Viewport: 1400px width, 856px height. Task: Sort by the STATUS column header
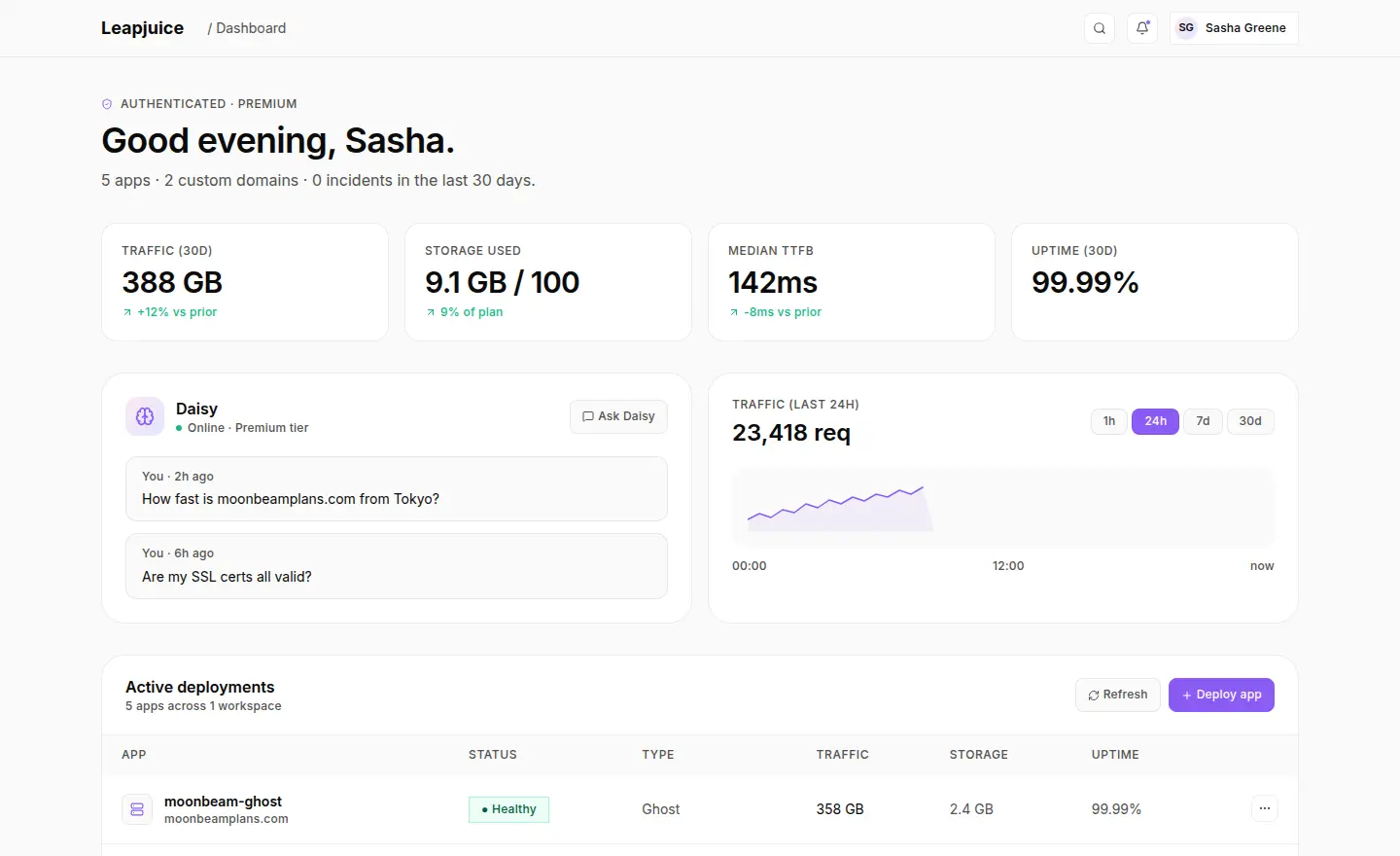(x=493, y=755)
